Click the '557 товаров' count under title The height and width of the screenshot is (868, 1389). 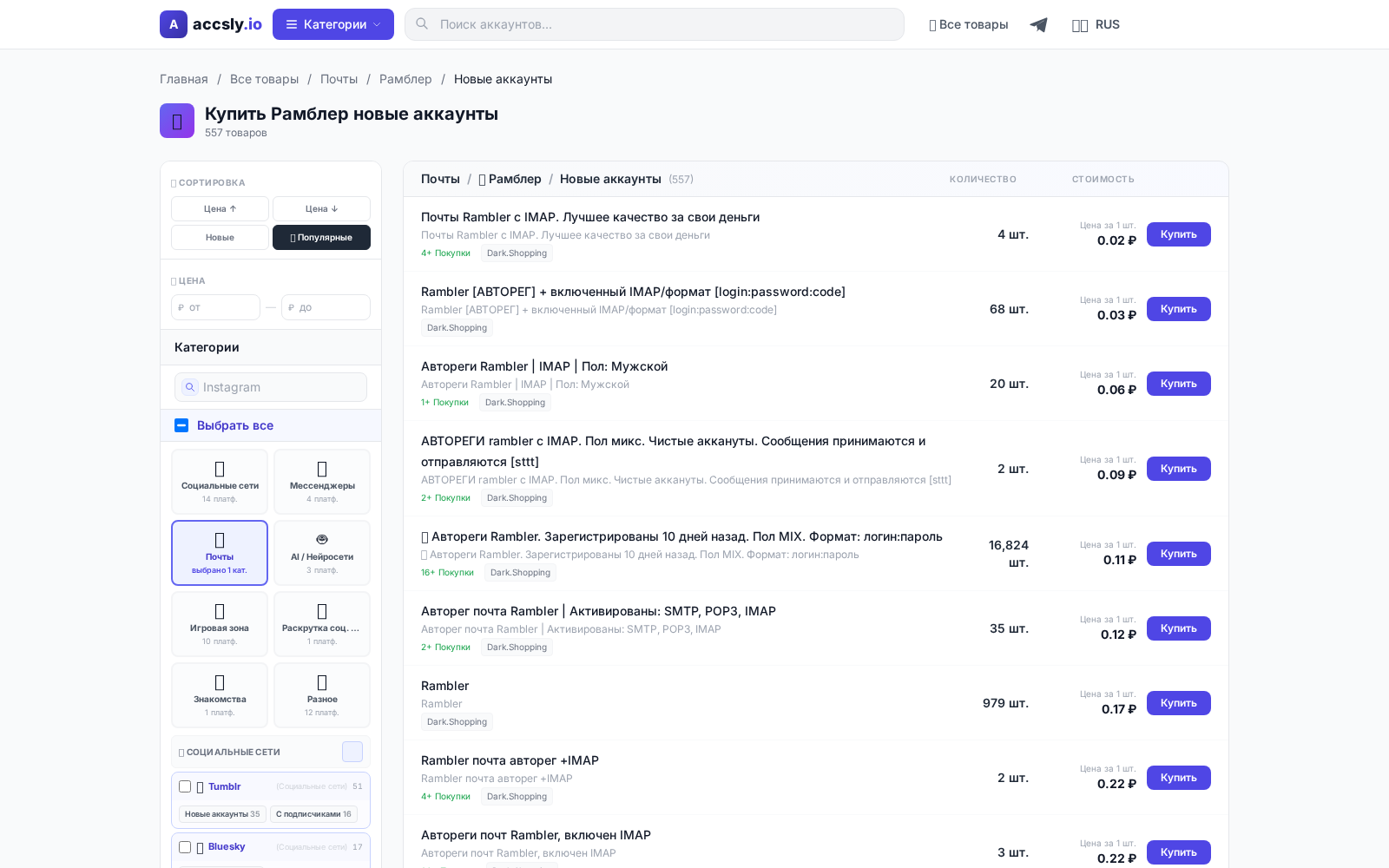pos(236,133)
